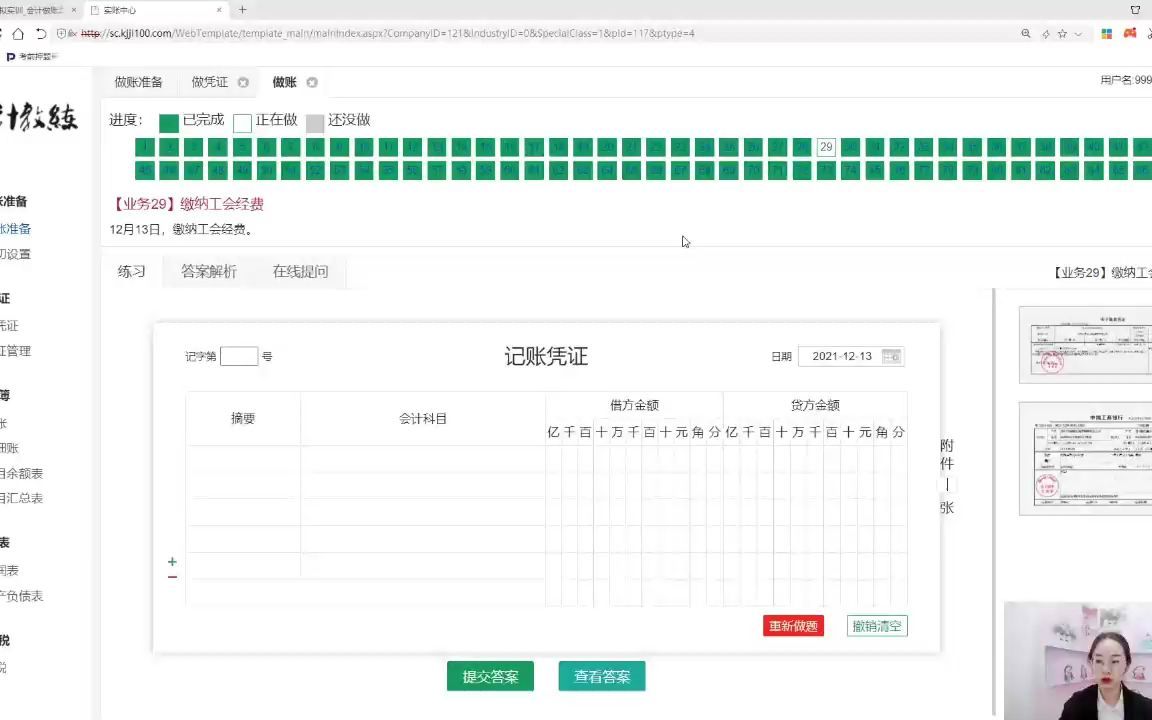The width and height of the screenshot is (1152, 720).
Task: Switch to the 做账准备 tab at the top
Action: [x=138, y=82]
